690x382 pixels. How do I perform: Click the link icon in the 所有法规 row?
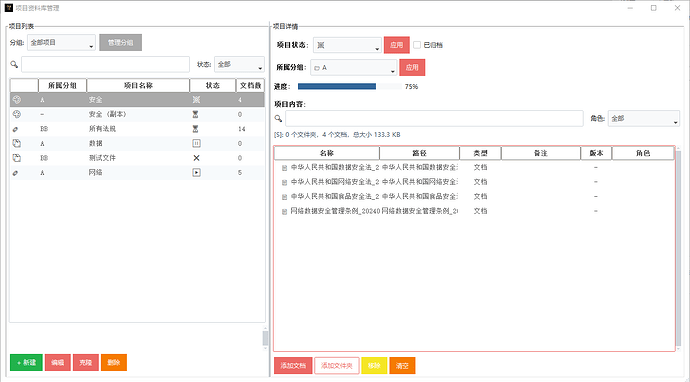pyautogui.click(x=15, y=129)
